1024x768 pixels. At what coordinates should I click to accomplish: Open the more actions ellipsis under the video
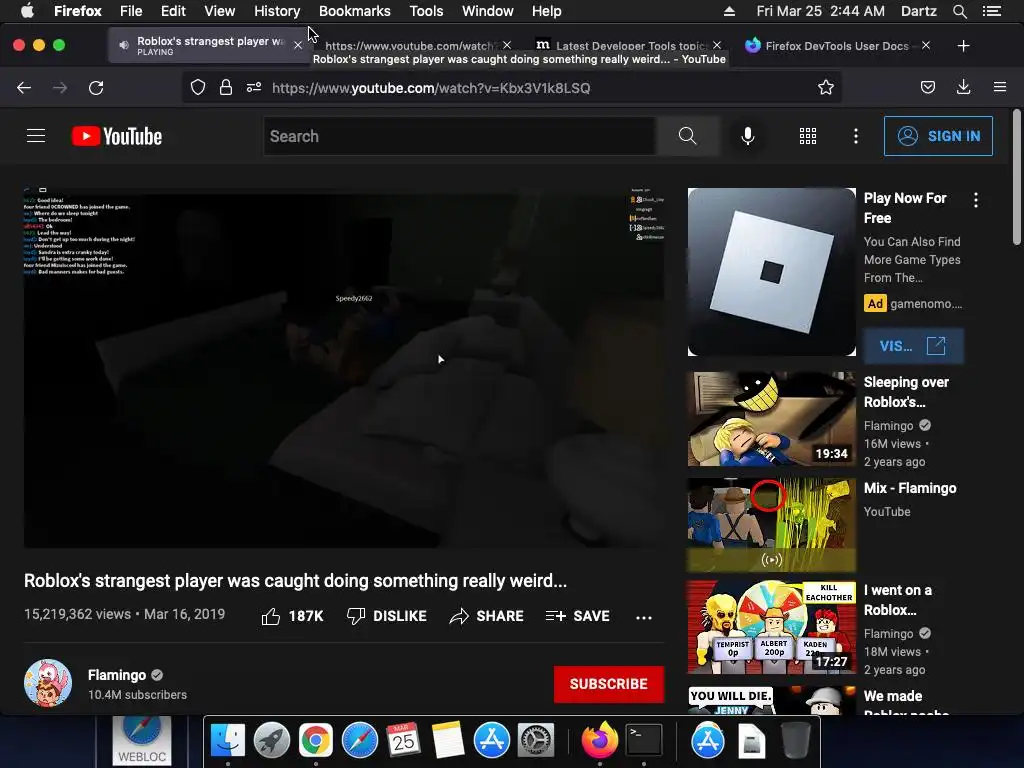(x=644, y=617)
